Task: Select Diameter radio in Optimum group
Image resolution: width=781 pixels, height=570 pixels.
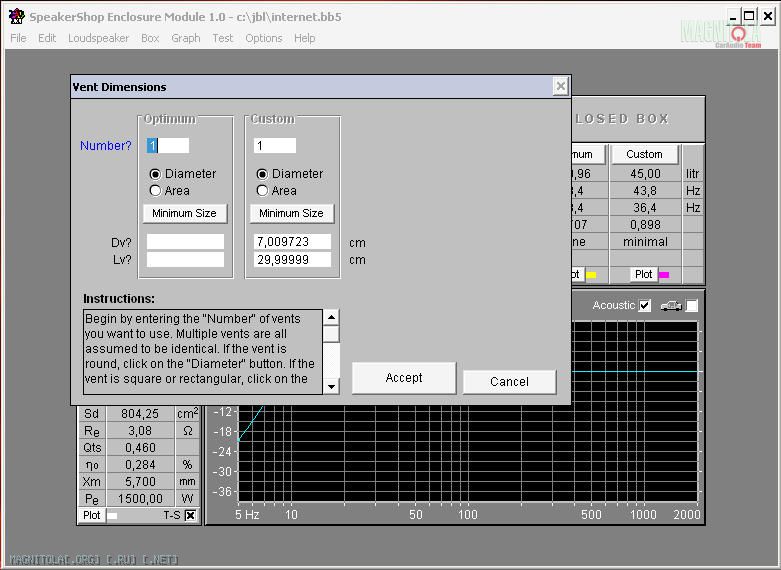Action: [155, 174]
